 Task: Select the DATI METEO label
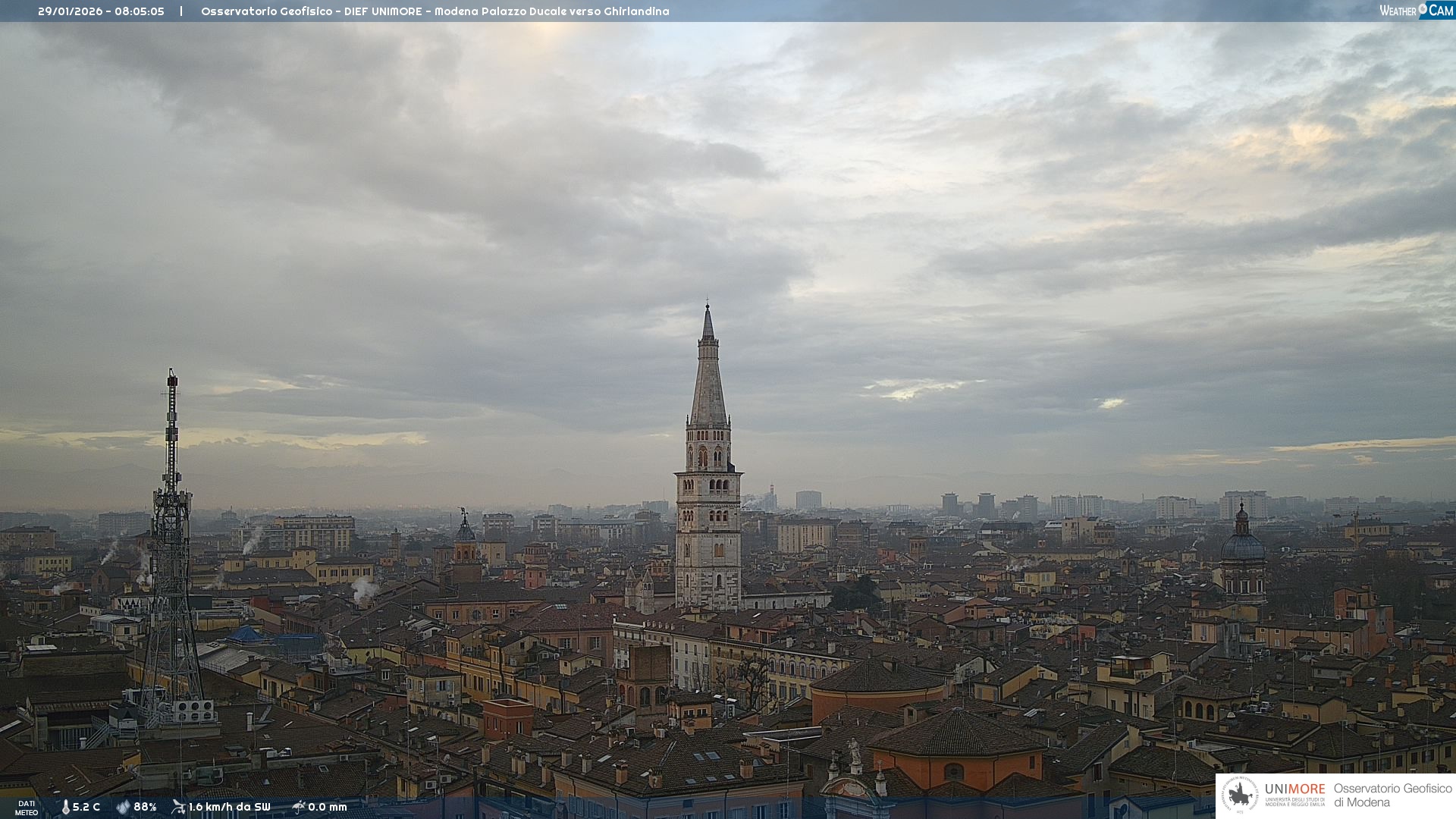point(27,808)
